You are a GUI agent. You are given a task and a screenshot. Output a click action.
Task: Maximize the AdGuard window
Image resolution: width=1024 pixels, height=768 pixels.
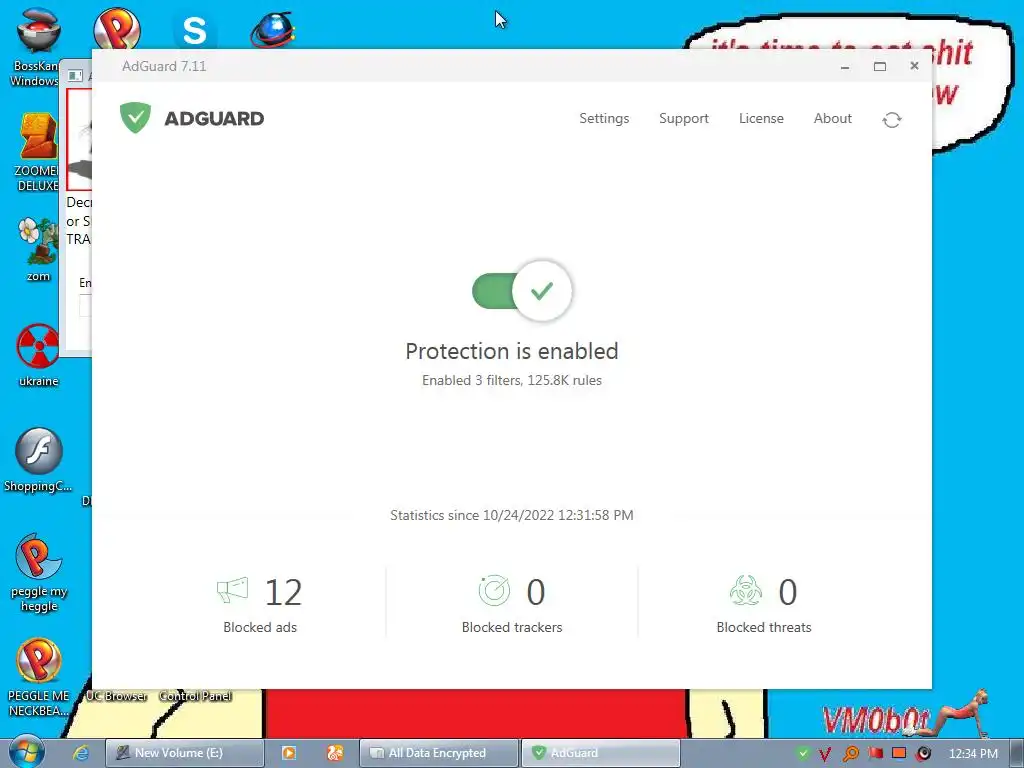(x=880, y=66)
